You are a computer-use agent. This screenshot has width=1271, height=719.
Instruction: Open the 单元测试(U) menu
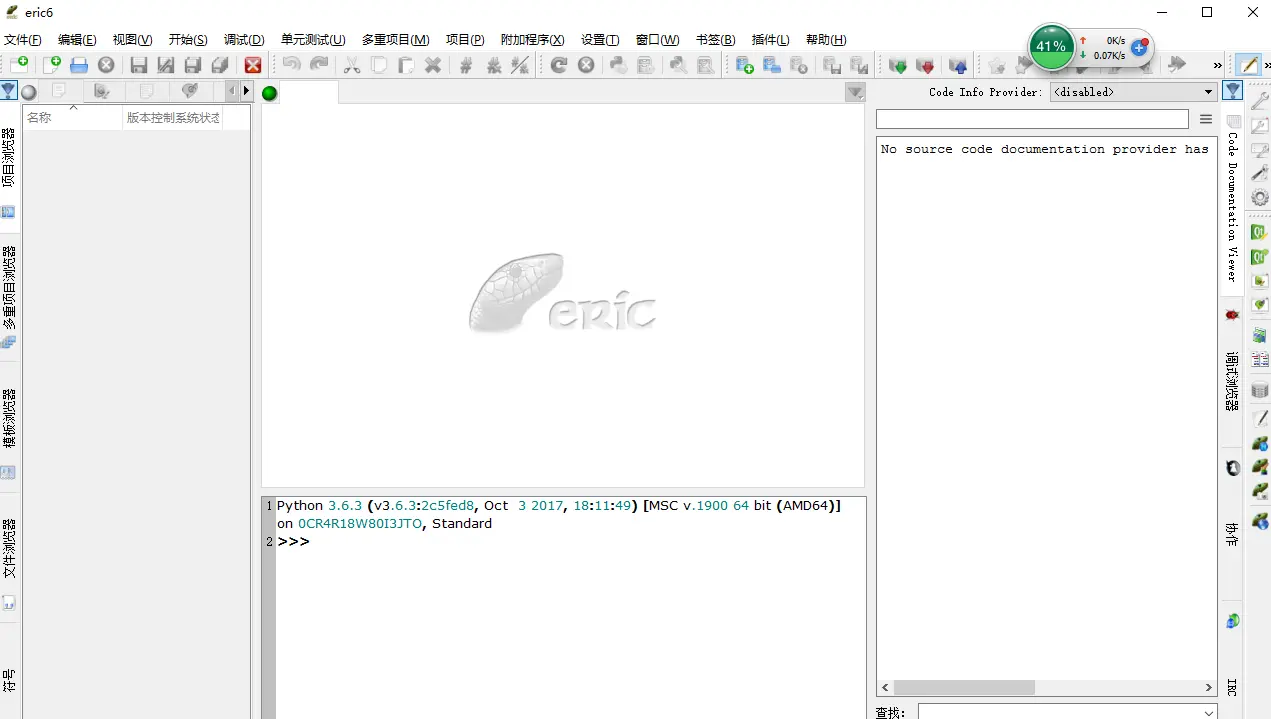313,40
